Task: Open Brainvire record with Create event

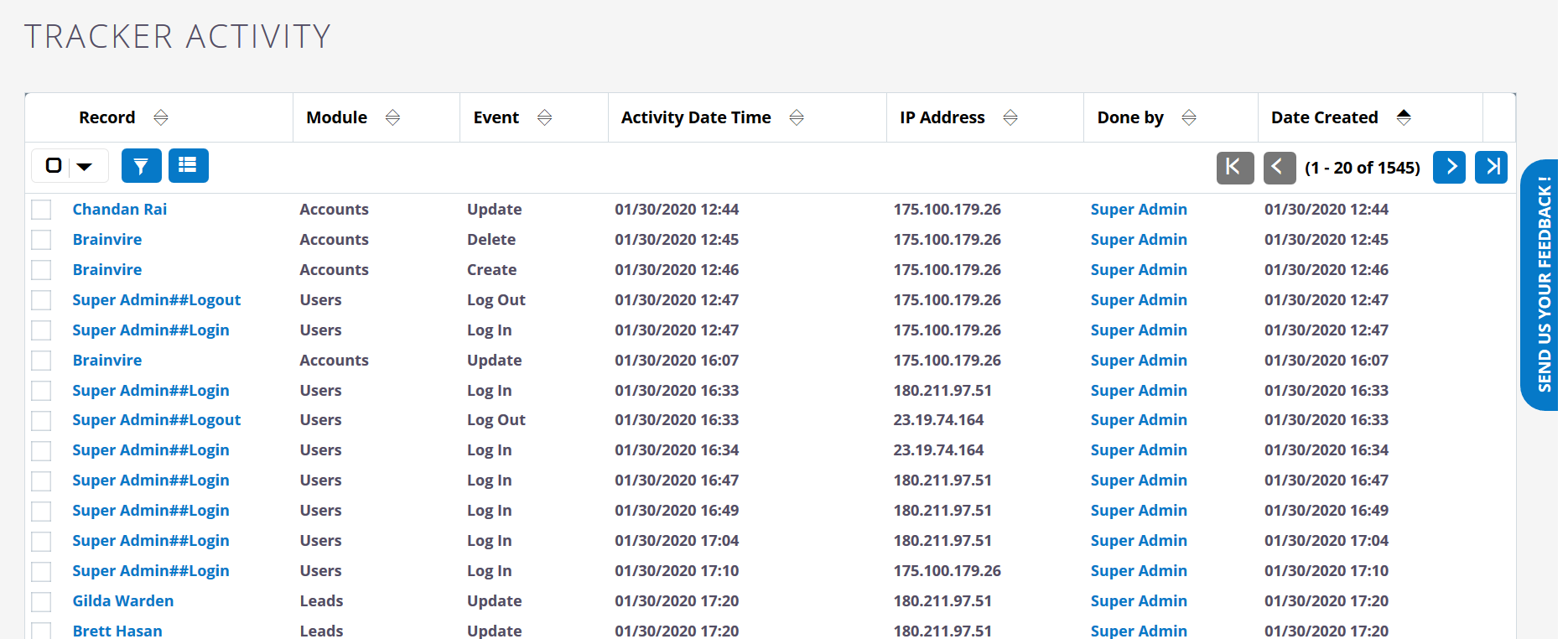Action: (x=107, y=270)
